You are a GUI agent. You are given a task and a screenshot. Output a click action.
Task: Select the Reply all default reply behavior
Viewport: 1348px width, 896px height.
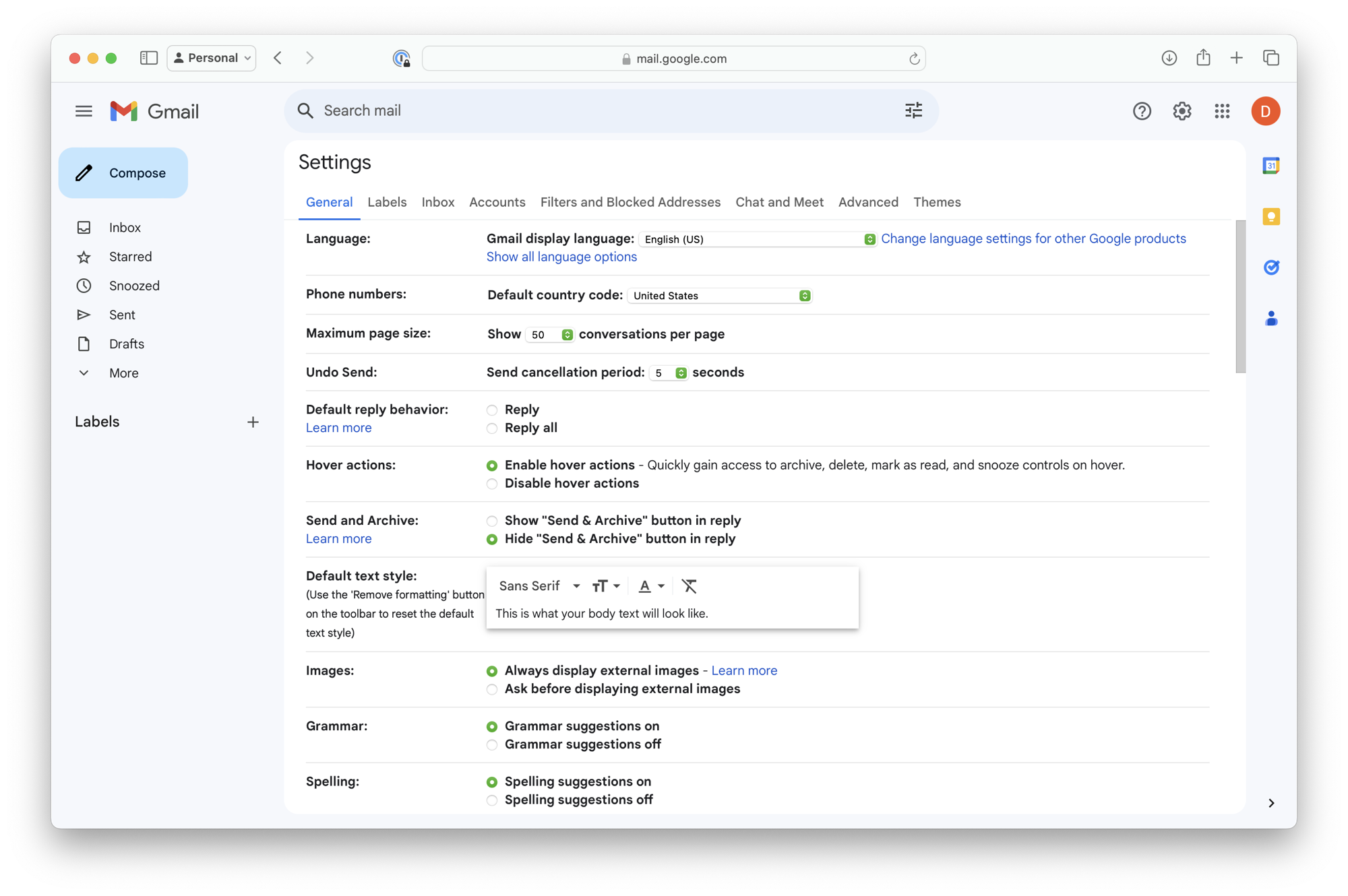coord(492,428)
